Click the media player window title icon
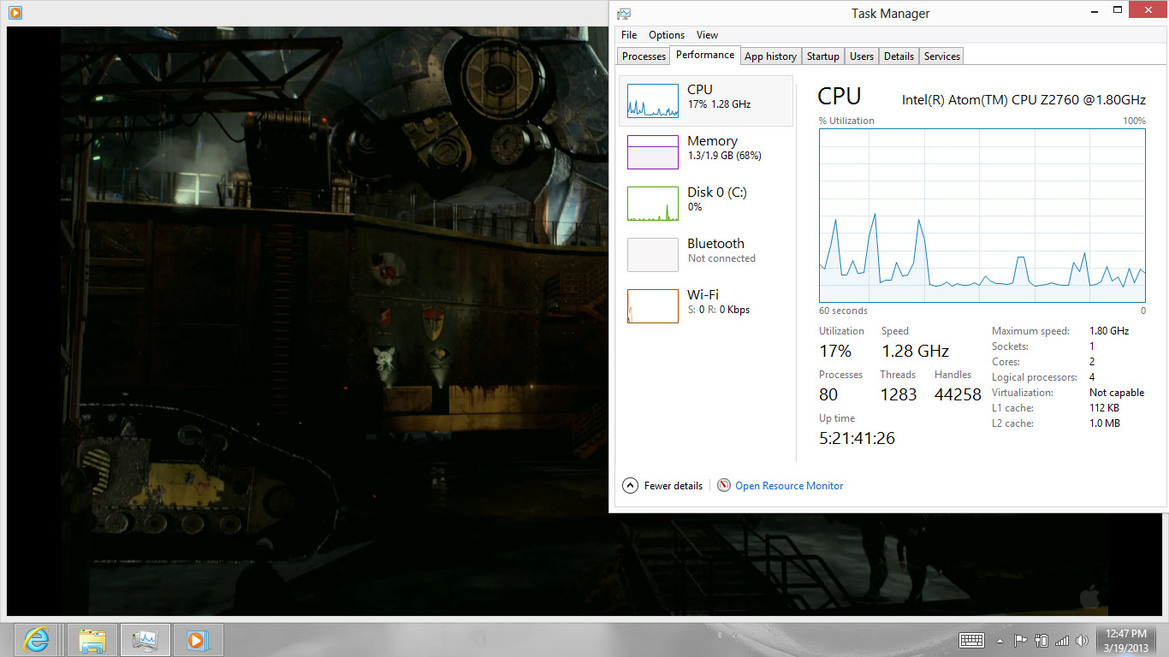The height and width of the screenshot is (657, 1169). (x=15, y=13)
